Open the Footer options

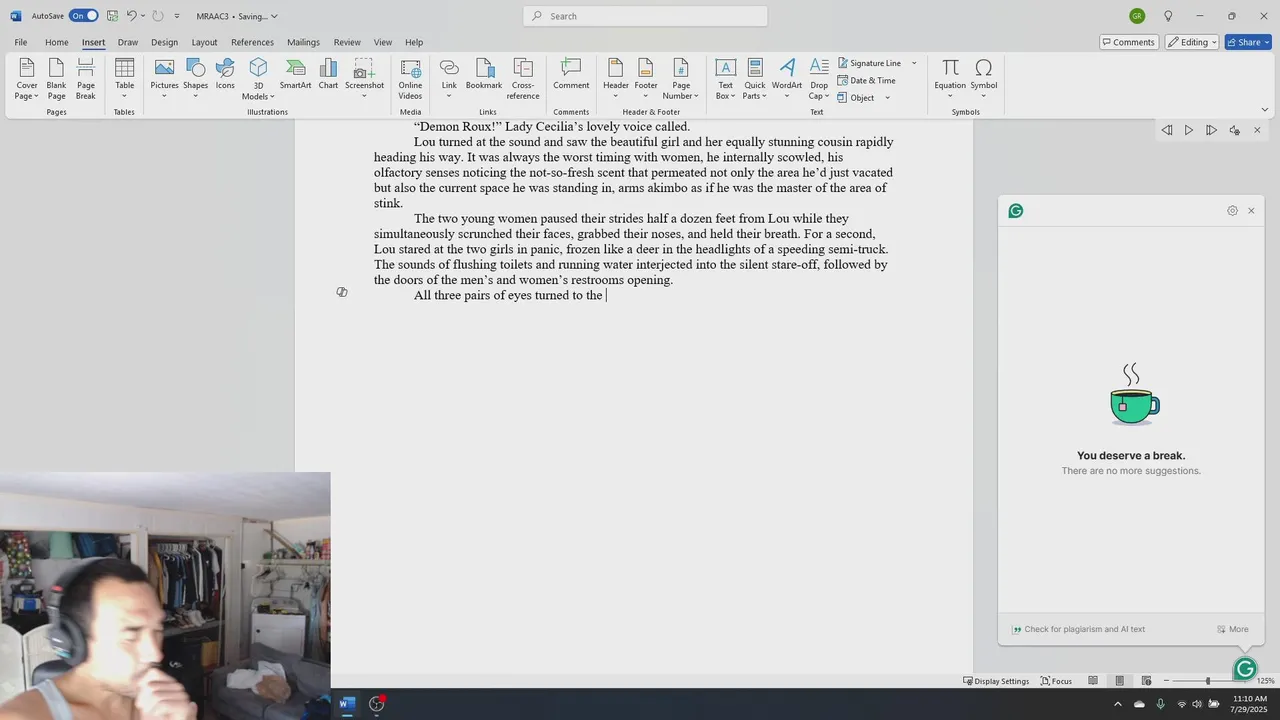[x=646, y=79]
